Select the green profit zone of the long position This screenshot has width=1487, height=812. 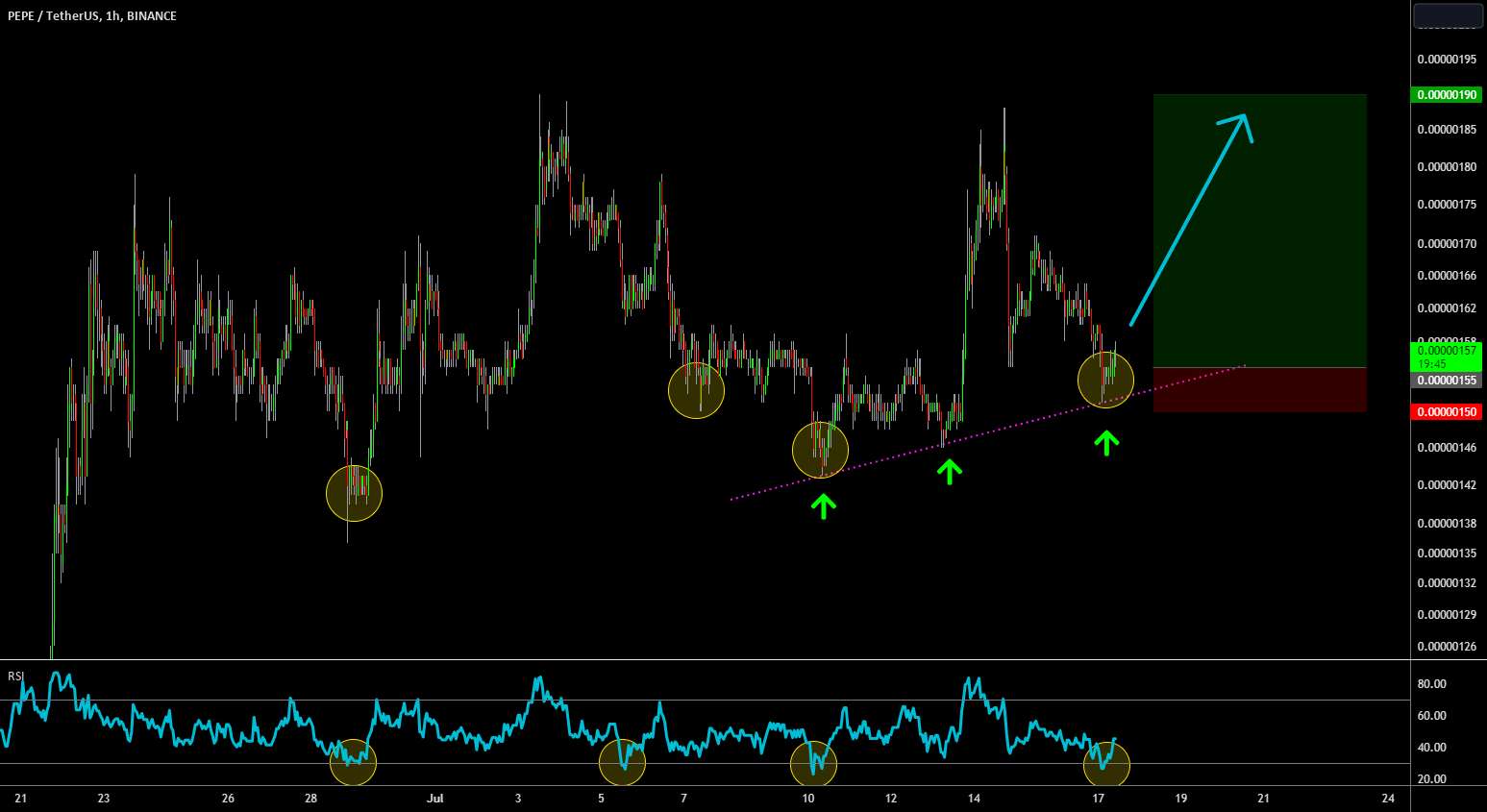pyautogui.click(x=1260, y=231)
